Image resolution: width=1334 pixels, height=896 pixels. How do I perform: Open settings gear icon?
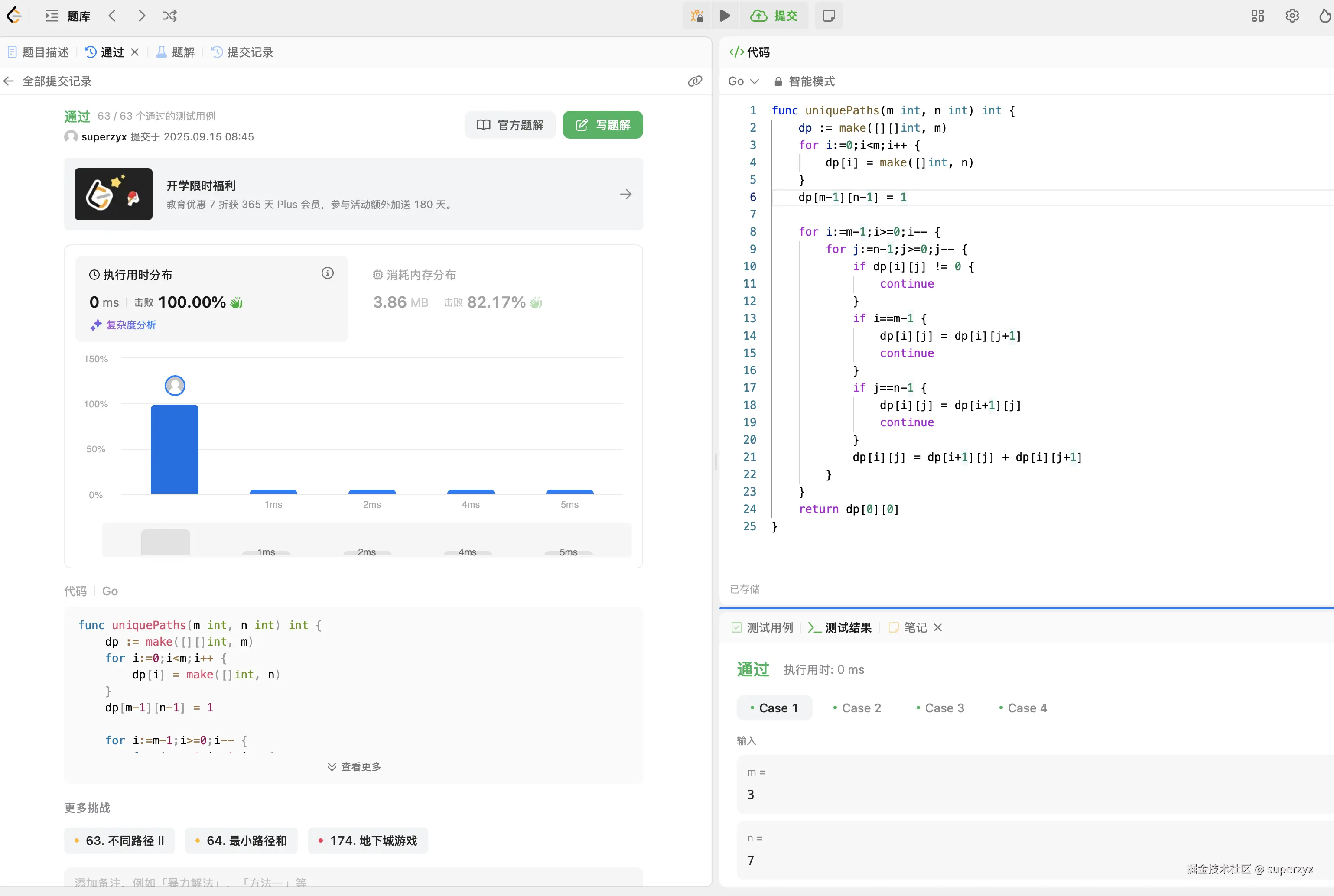(1292, 16)
